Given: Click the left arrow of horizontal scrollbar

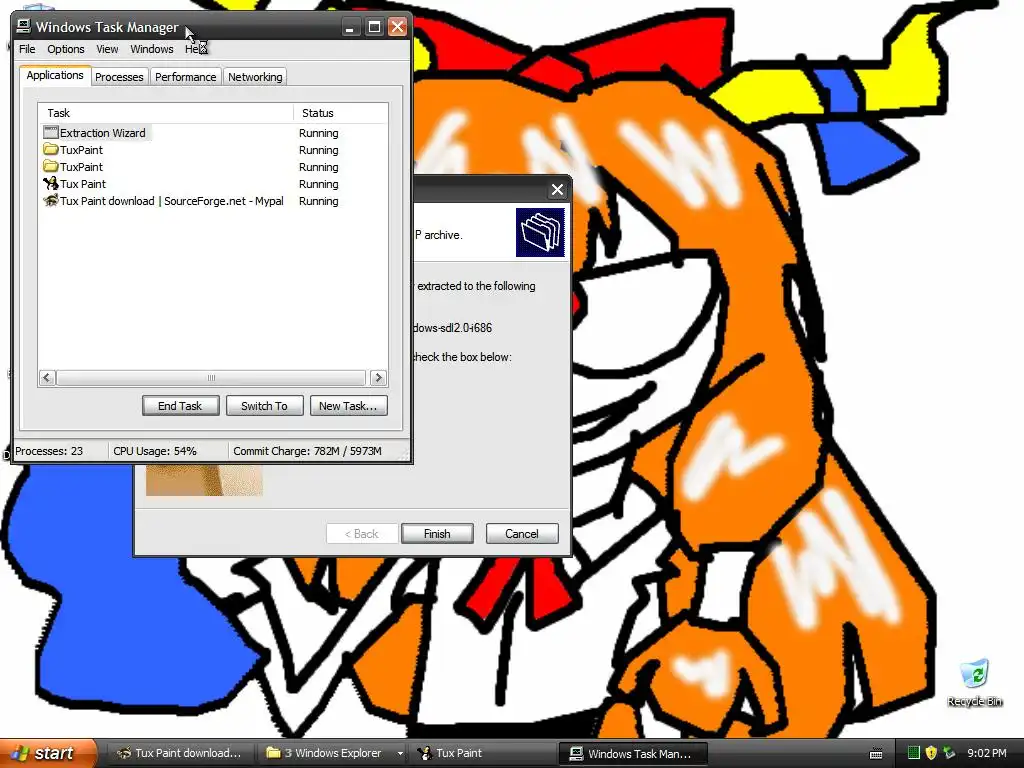Looking at the screenshot, I should pyautogui.click(x=47, y=377).
